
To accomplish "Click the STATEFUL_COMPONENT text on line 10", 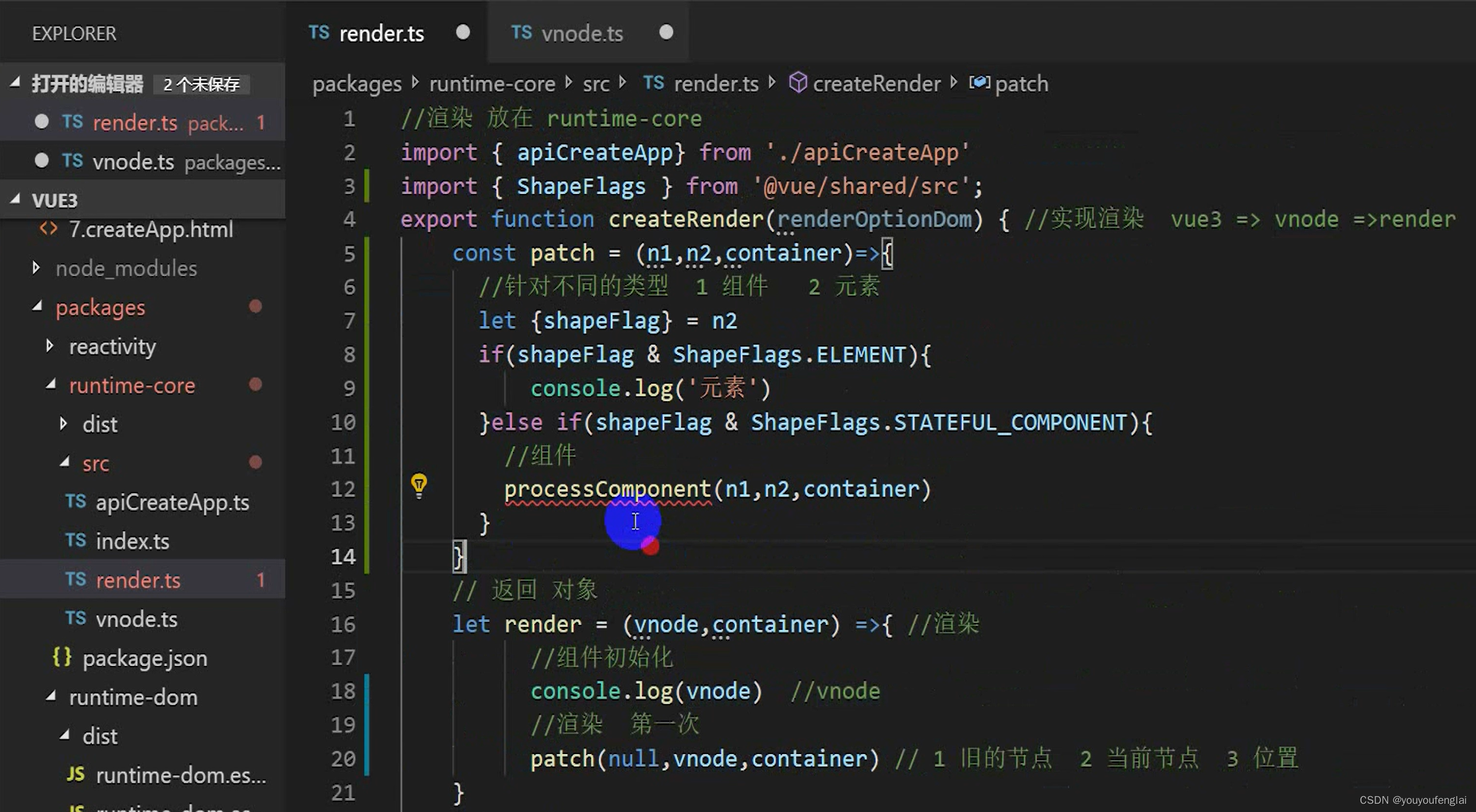I will coord(1009,422).
